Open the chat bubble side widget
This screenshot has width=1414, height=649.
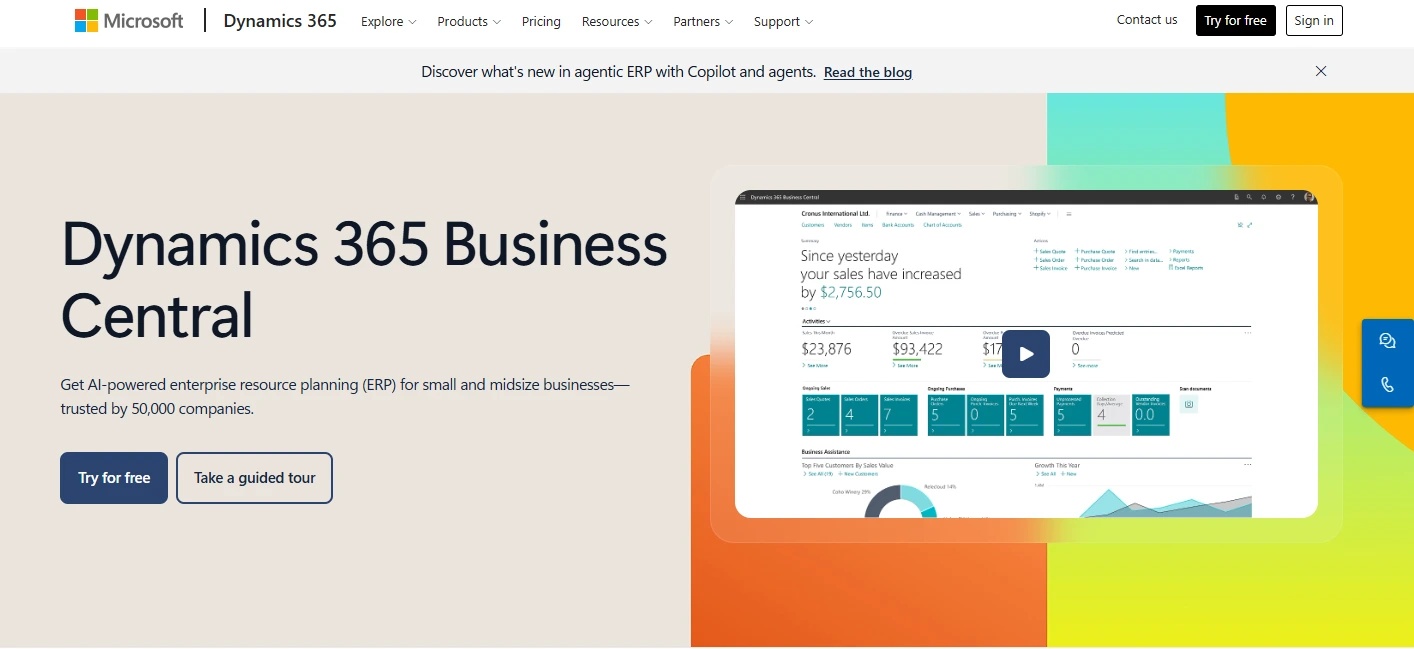tap(1387, 341)
